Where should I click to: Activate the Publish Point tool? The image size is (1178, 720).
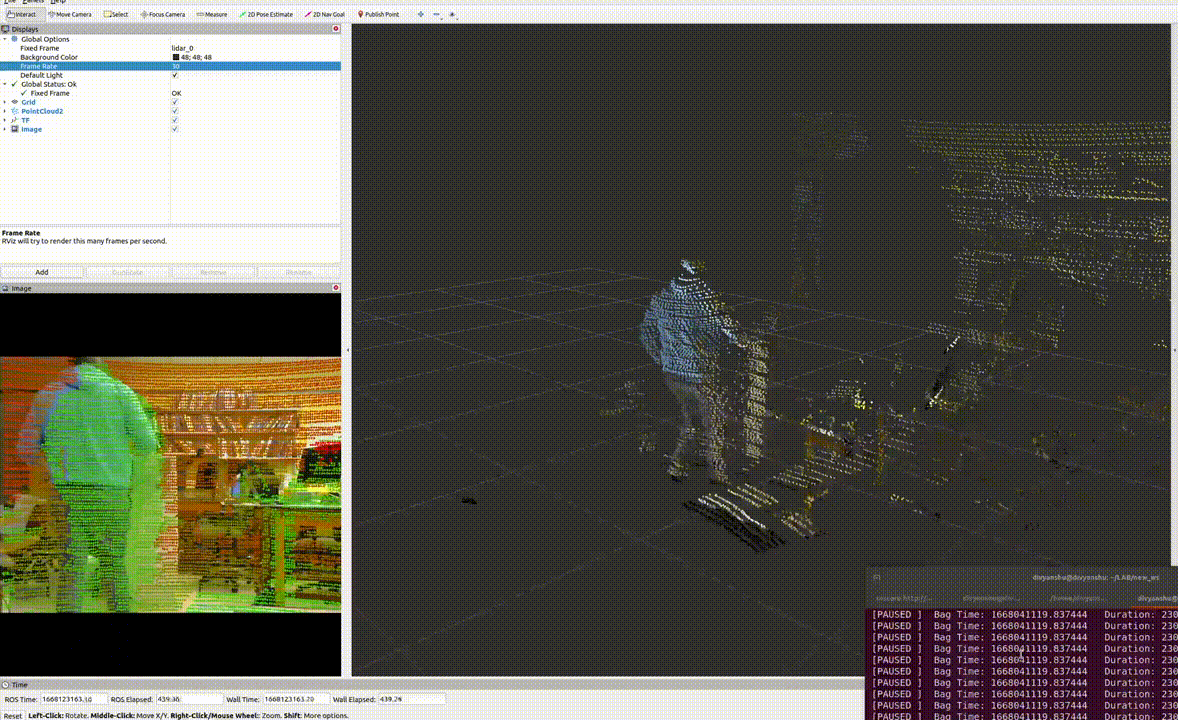[378, 14]
